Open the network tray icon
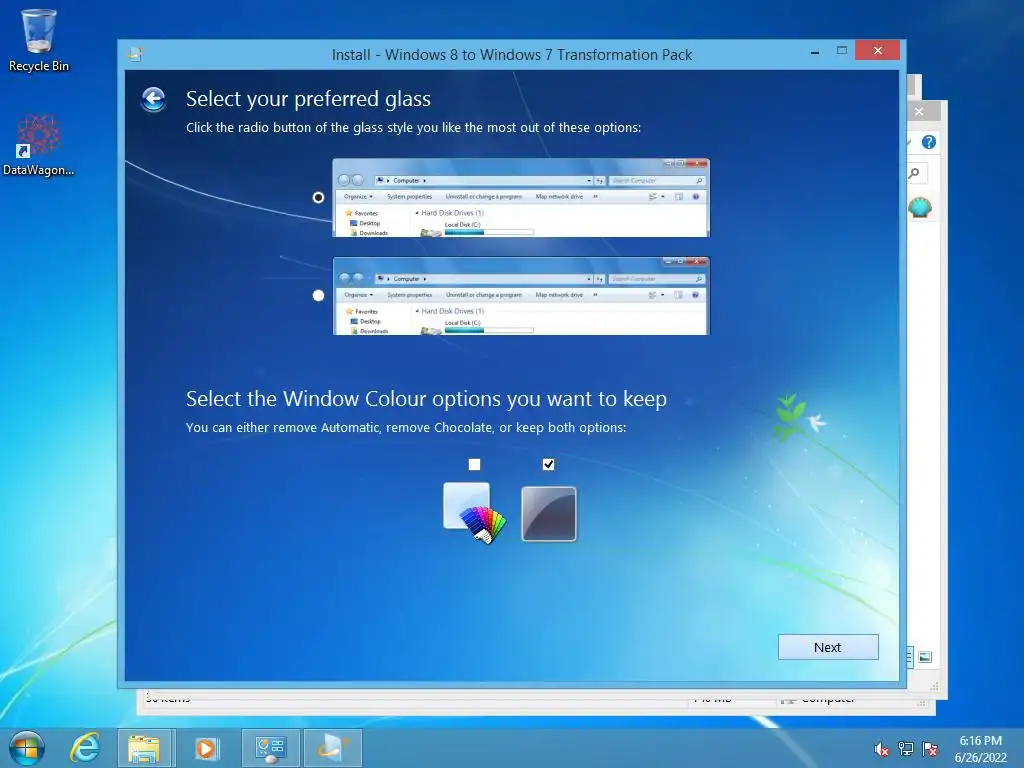The width and height of the screenshot is (1024, 768). [x=906, y=749]
